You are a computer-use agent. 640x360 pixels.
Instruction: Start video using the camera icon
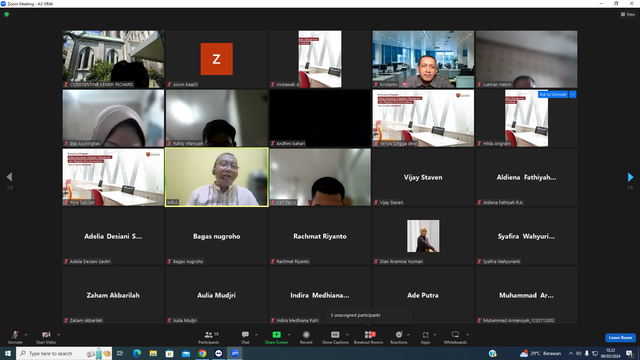pyautogui.click(x=46, y=335)
